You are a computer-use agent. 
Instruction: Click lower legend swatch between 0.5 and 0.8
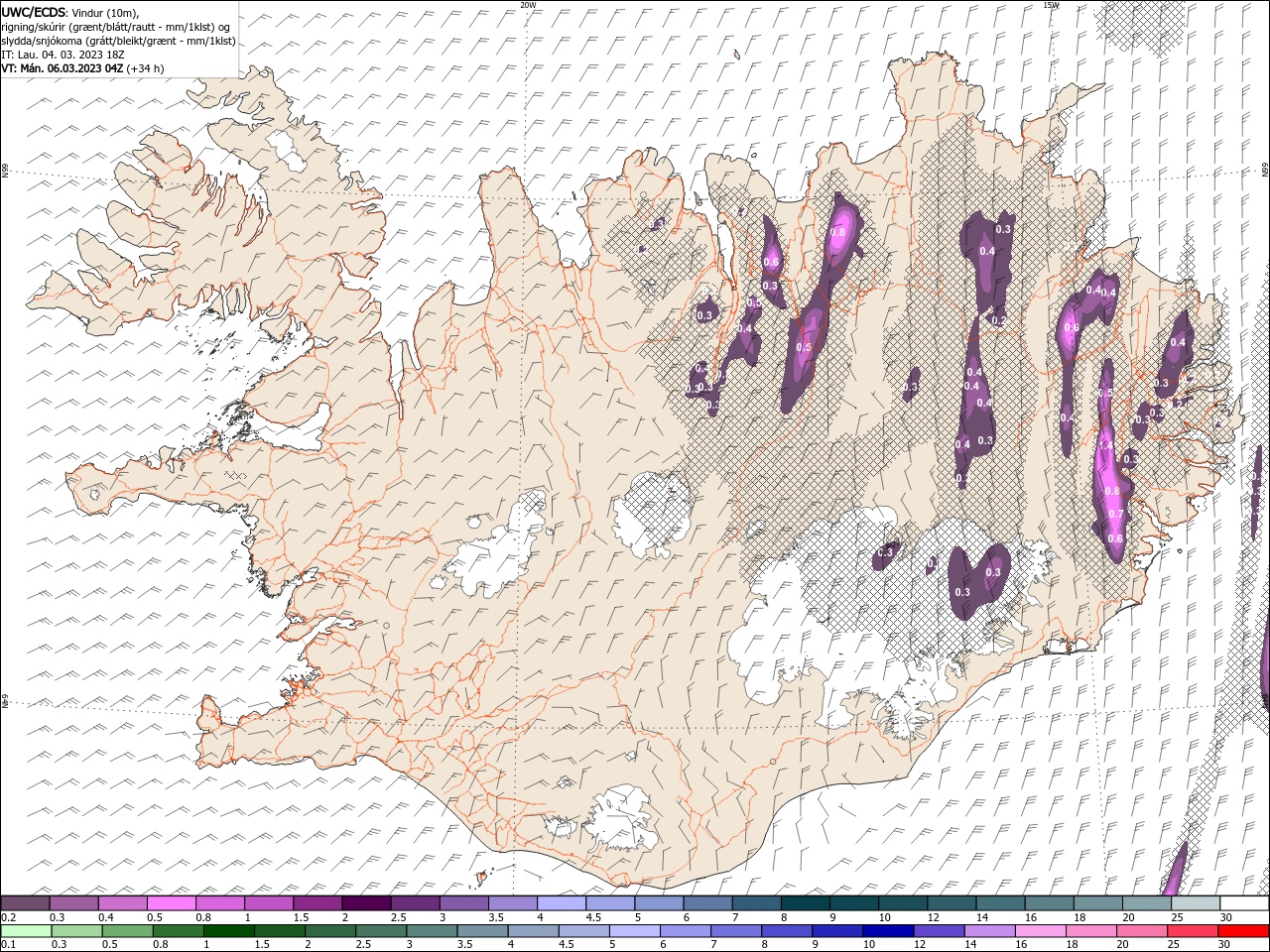[x=127, y=931]
